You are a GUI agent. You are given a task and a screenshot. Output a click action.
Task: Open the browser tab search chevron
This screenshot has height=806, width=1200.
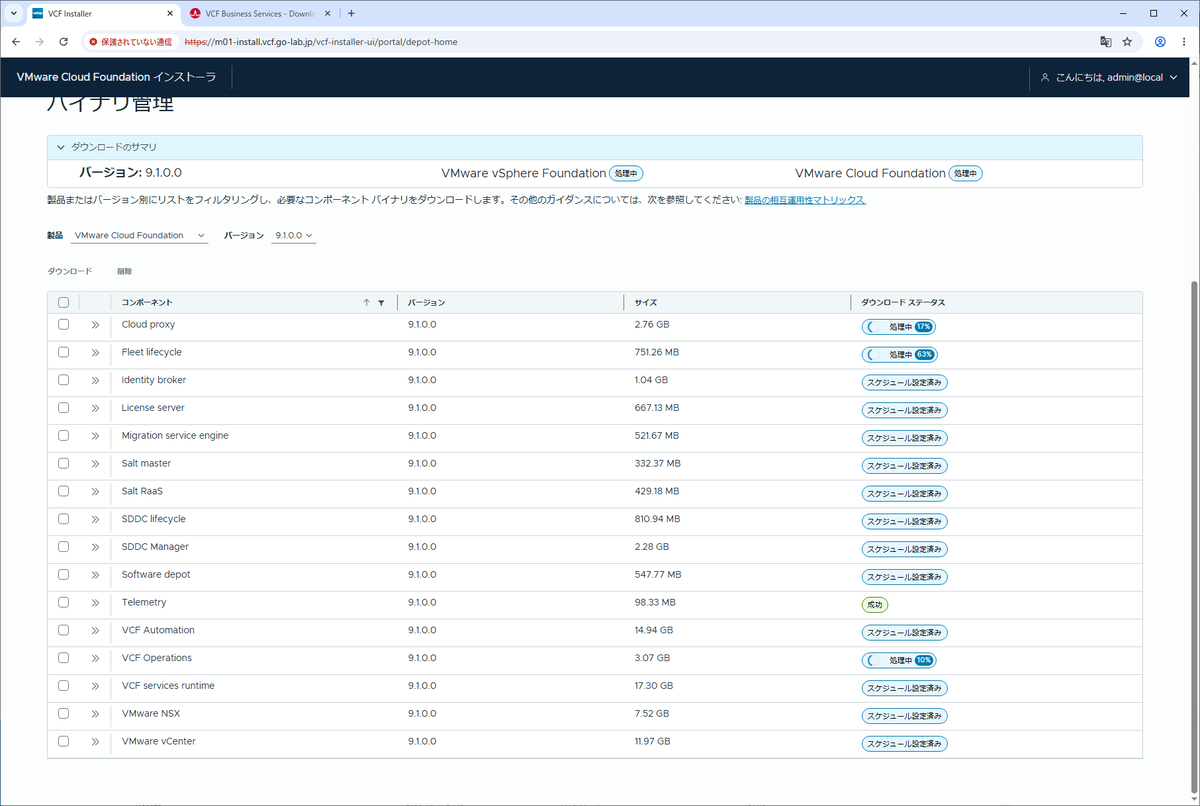click(x=13, y=13)
